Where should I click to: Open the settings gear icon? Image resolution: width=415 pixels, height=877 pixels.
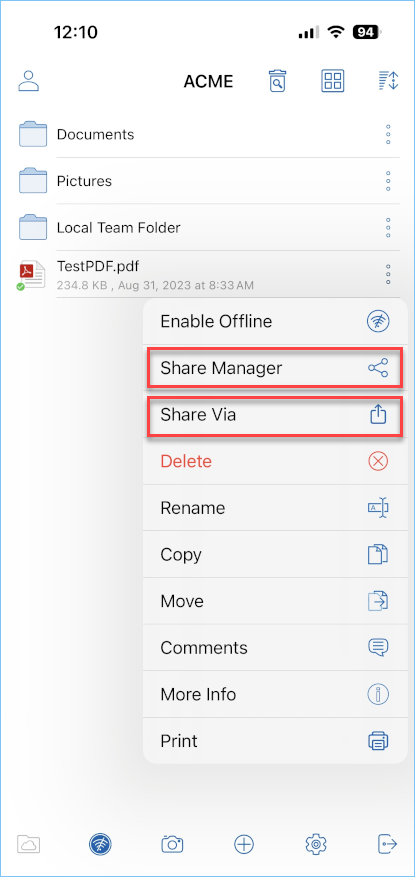pyautogui.click(x=316, y=843)
